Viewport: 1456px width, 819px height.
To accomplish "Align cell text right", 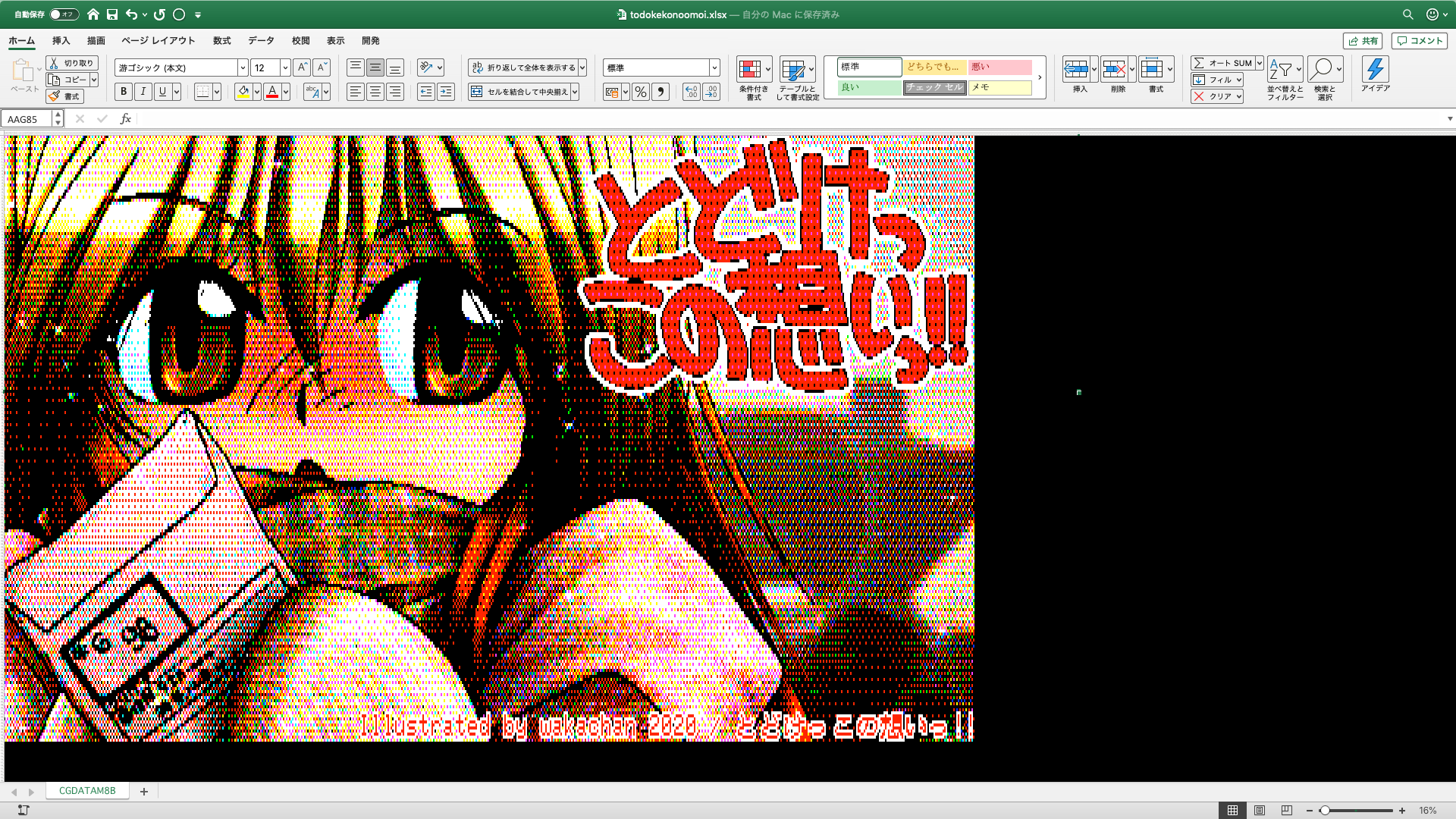I will [394, 92].
